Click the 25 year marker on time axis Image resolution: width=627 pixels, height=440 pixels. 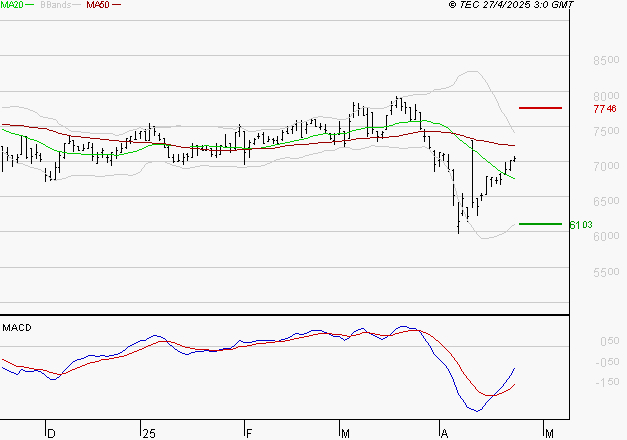(148, 433)
